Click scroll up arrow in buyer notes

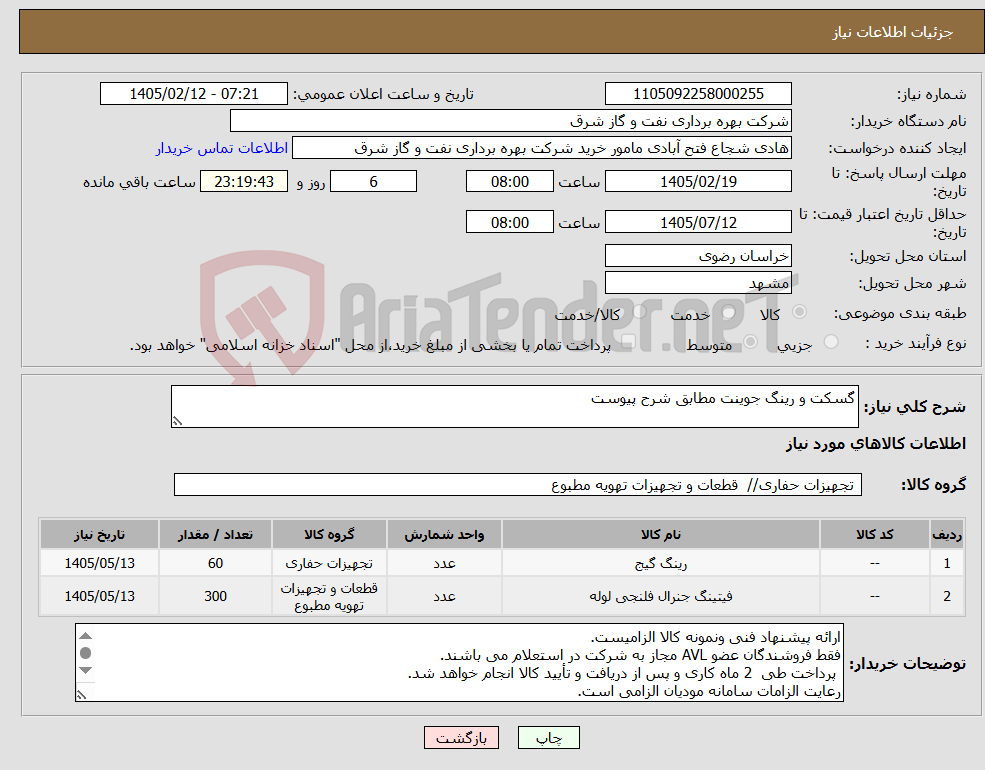[x=86, y=636]
